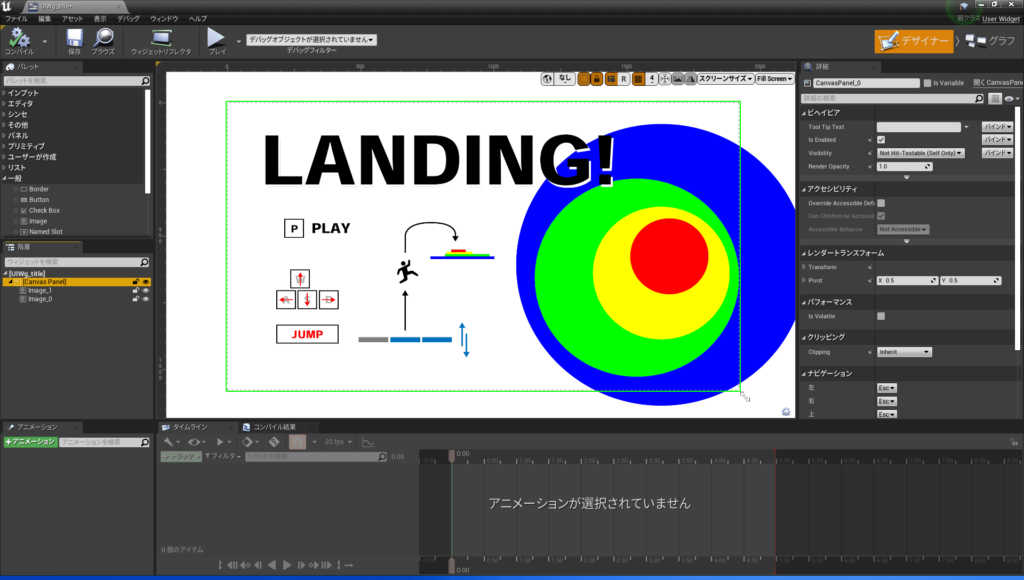Switch to グラフ graph mode button

coord(990,41)
